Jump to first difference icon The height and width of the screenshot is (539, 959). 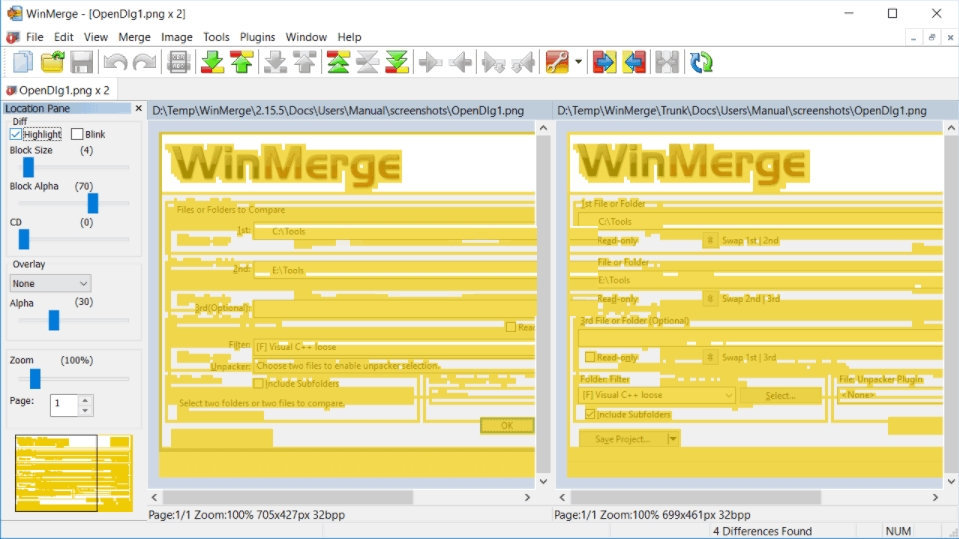coord(338,62)
